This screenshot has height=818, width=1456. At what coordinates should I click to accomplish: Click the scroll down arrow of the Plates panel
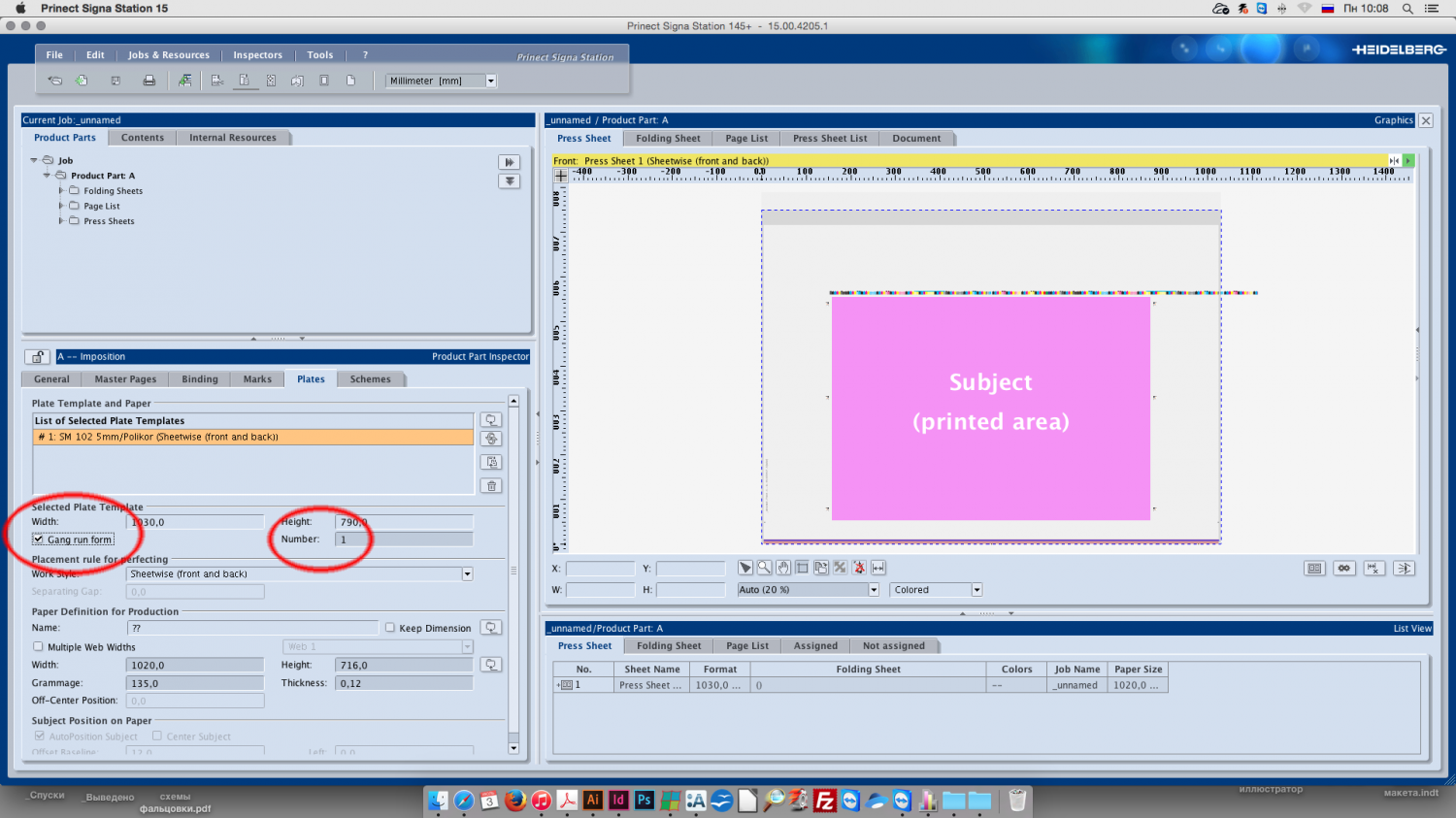click(513, 748)
